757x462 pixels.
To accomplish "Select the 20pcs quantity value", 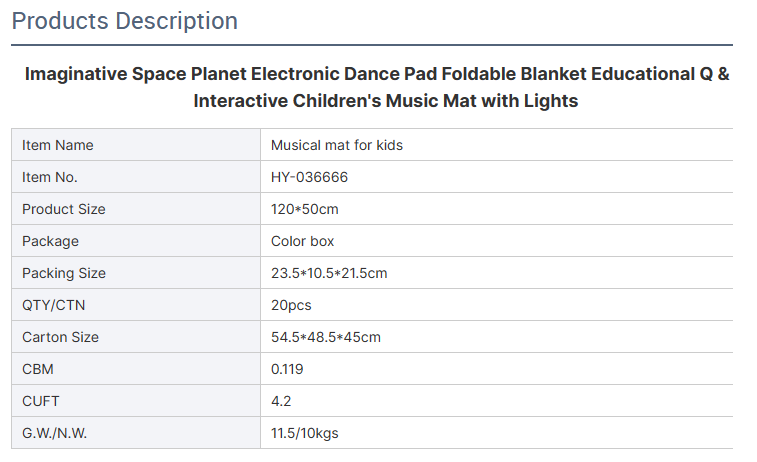I will [291, 305].
